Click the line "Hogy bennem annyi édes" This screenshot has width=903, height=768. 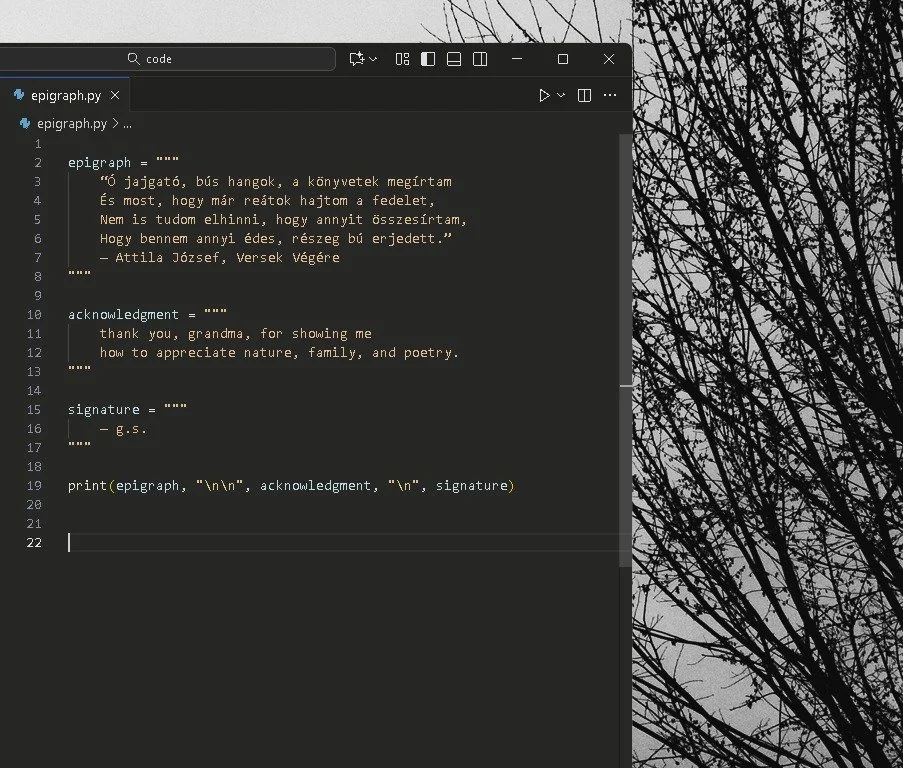click(x=276, y=239)
